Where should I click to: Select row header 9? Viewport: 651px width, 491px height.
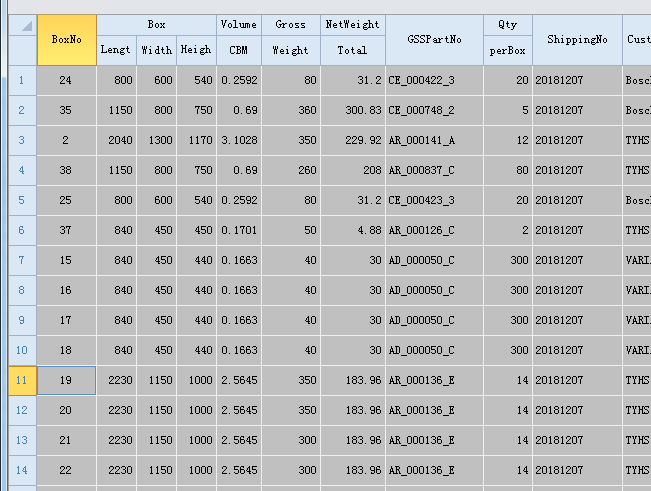22,320
